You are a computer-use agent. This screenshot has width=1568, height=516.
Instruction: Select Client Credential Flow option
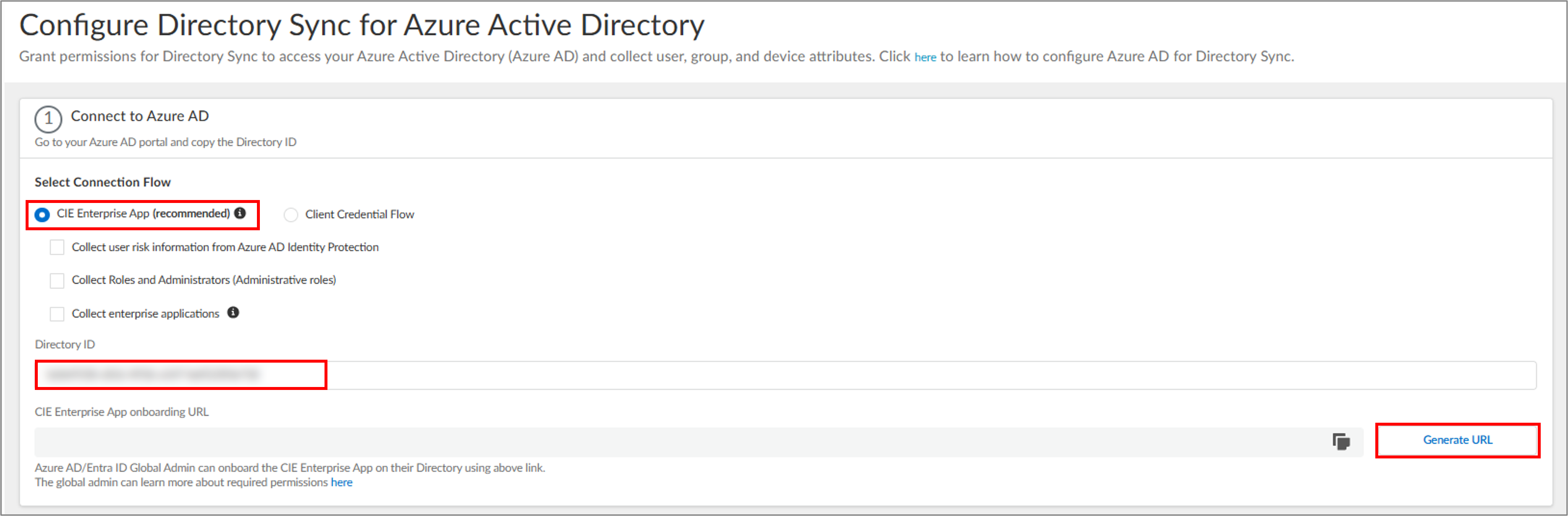291,214
